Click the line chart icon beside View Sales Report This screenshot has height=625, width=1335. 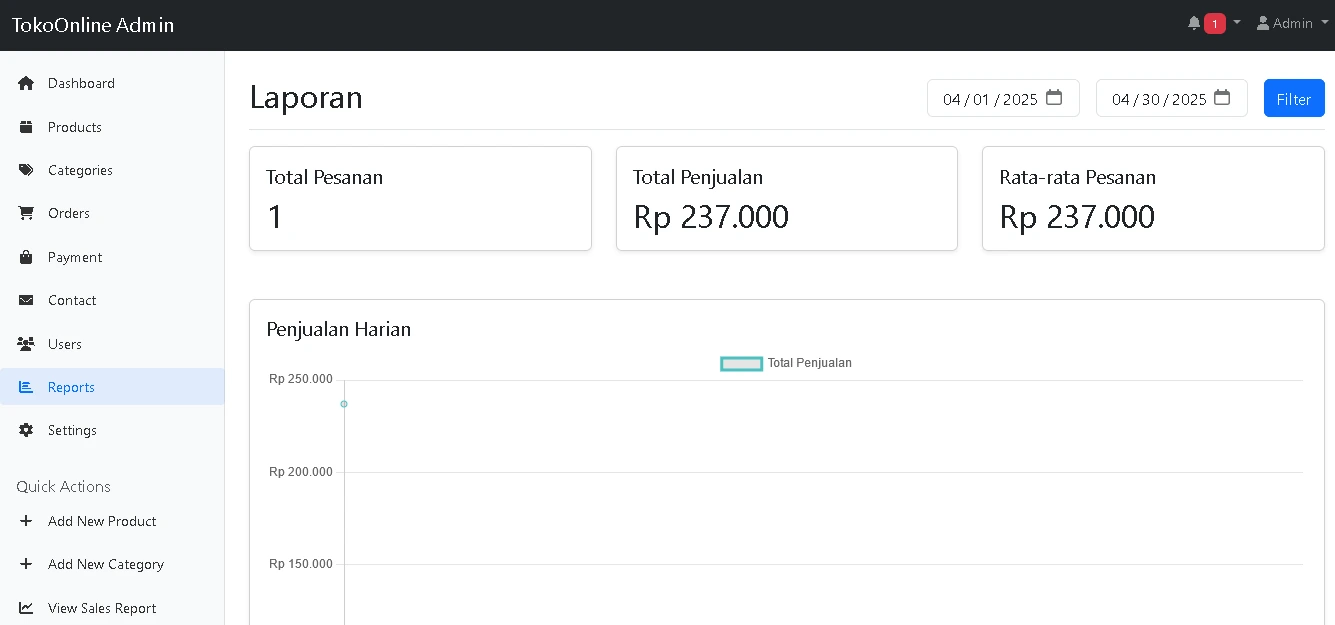coord(26,608)
